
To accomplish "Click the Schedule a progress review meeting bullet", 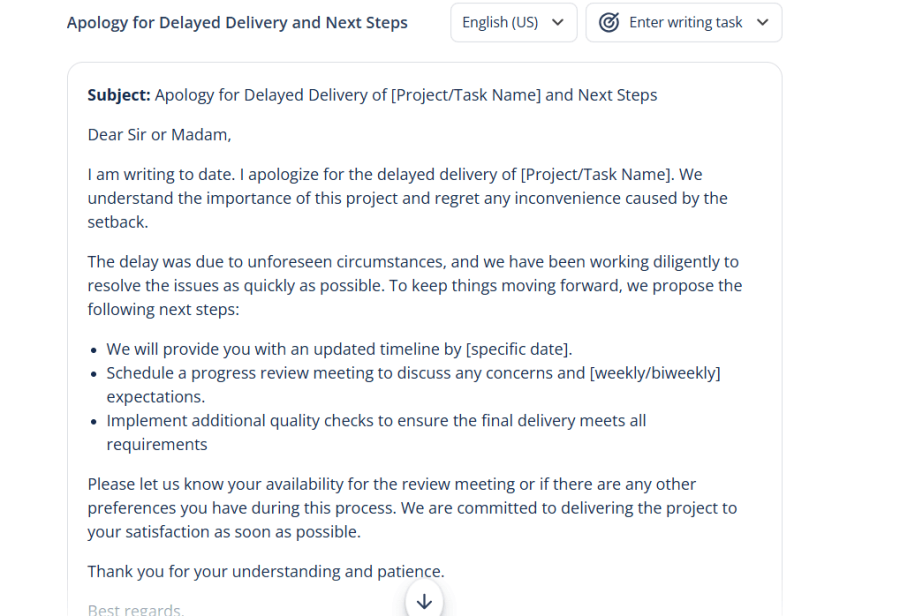I will (340, 373).
